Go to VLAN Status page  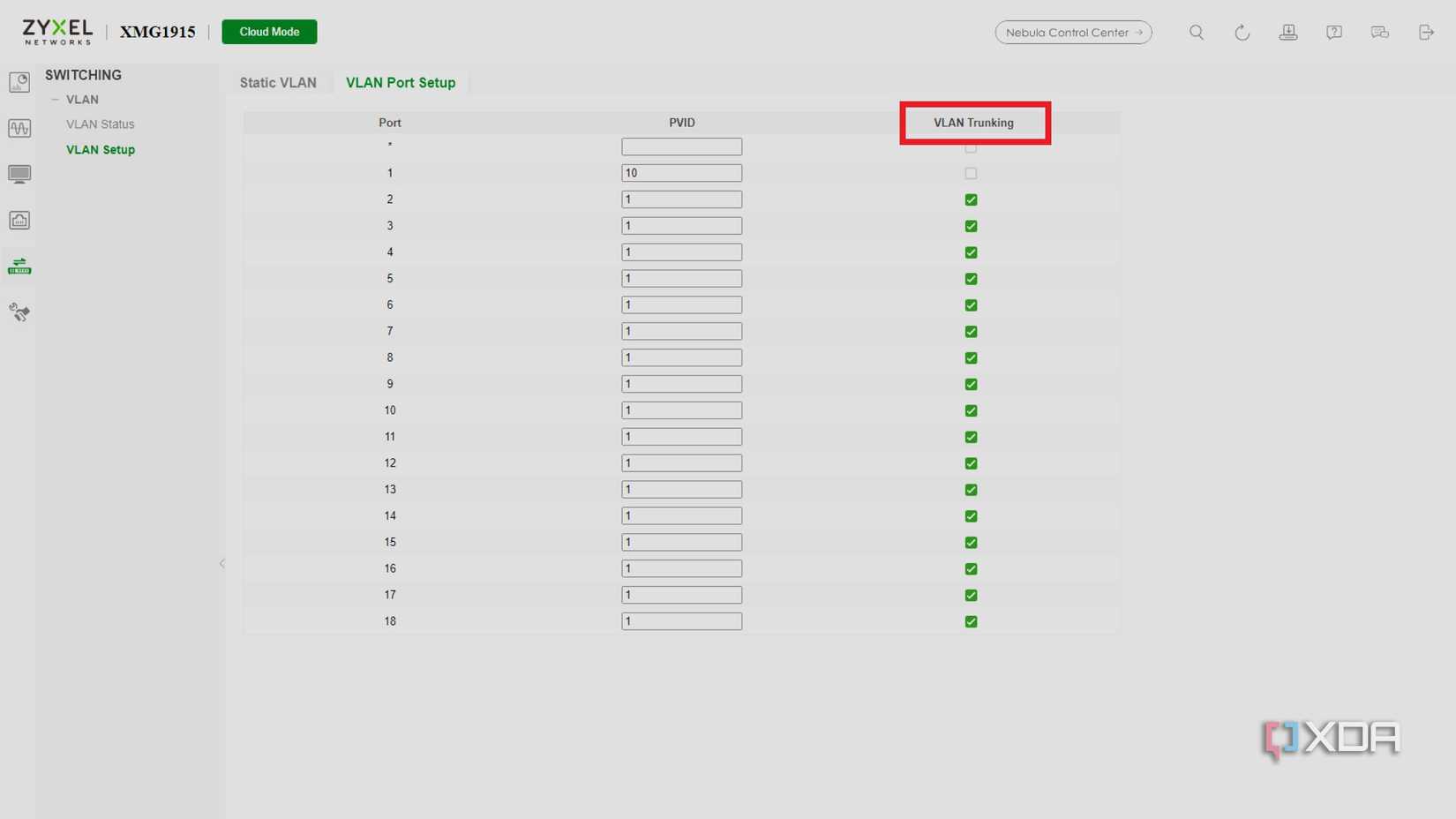(100, 124)
